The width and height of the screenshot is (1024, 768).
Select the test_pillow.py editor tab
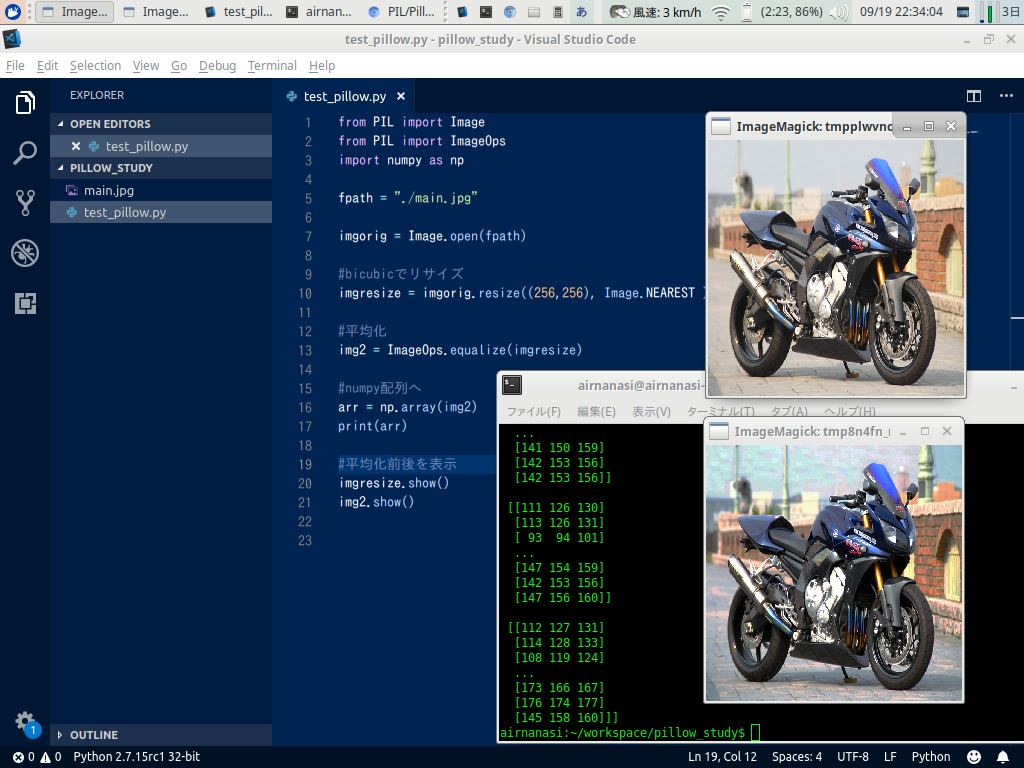click(x=345, y=96)
